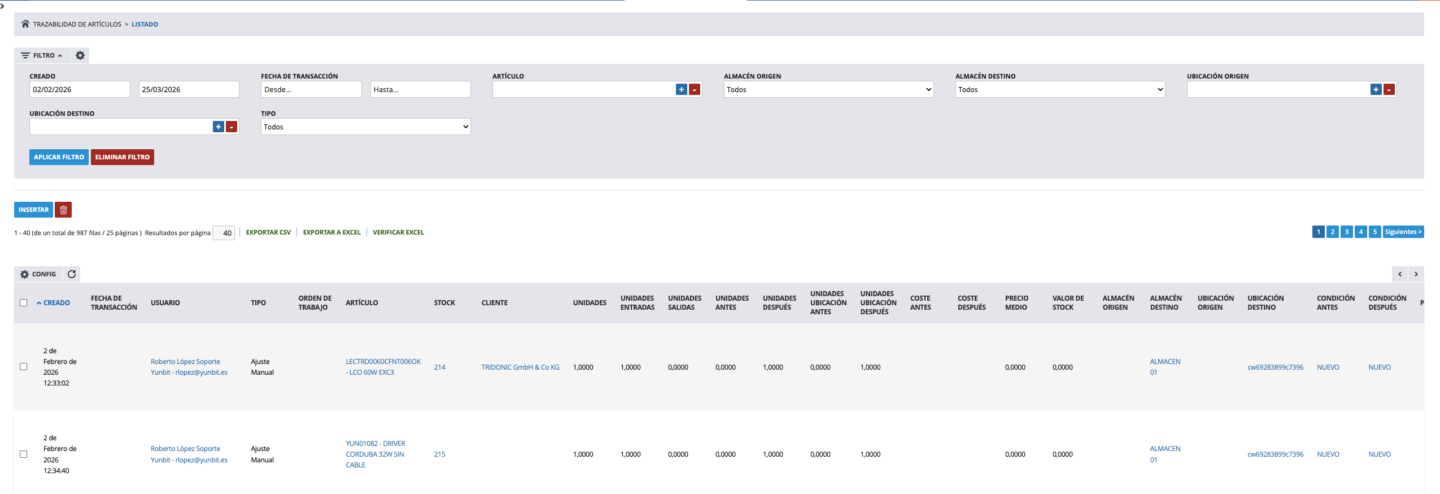Select checkbox for YUN01082 driver row
The width and height of the screenshot is (1440, 494).
(x=23, y=454)
